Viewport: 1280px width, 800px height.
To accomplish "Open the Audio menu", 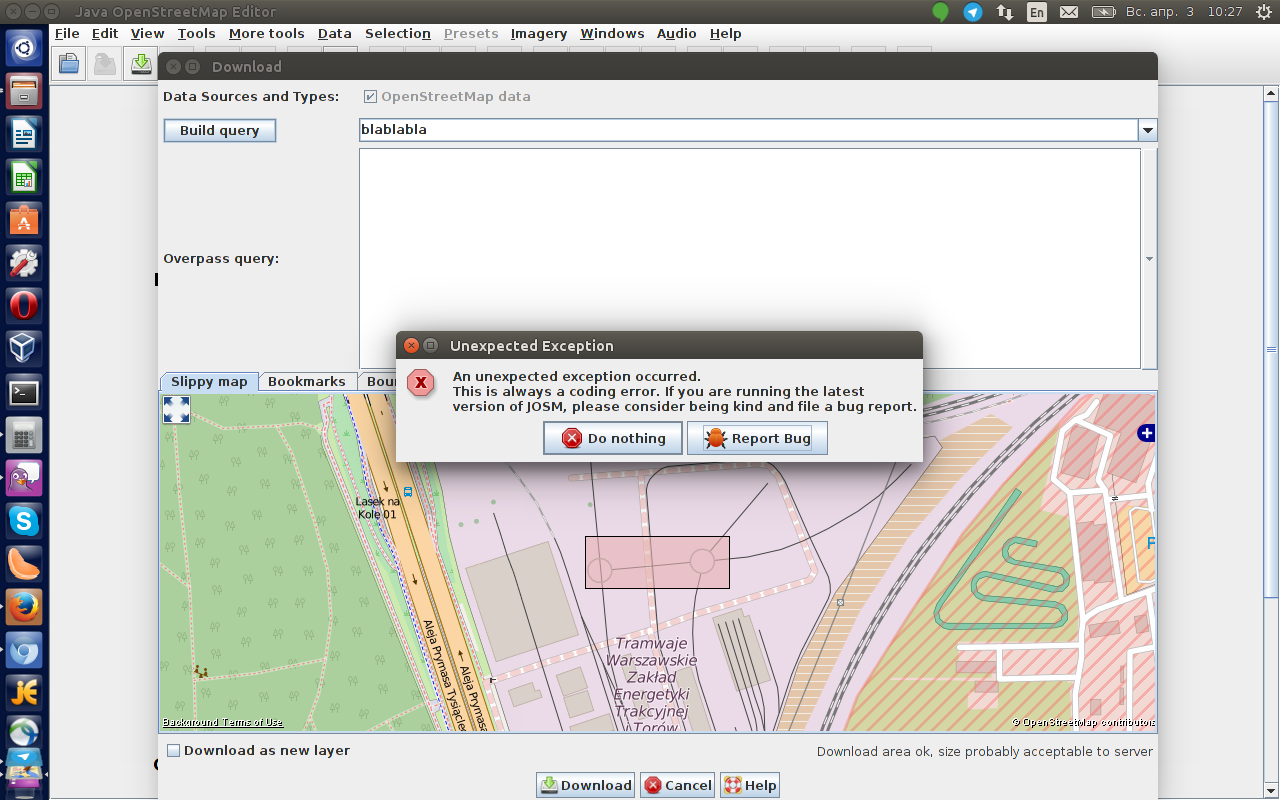I will 676,33.
